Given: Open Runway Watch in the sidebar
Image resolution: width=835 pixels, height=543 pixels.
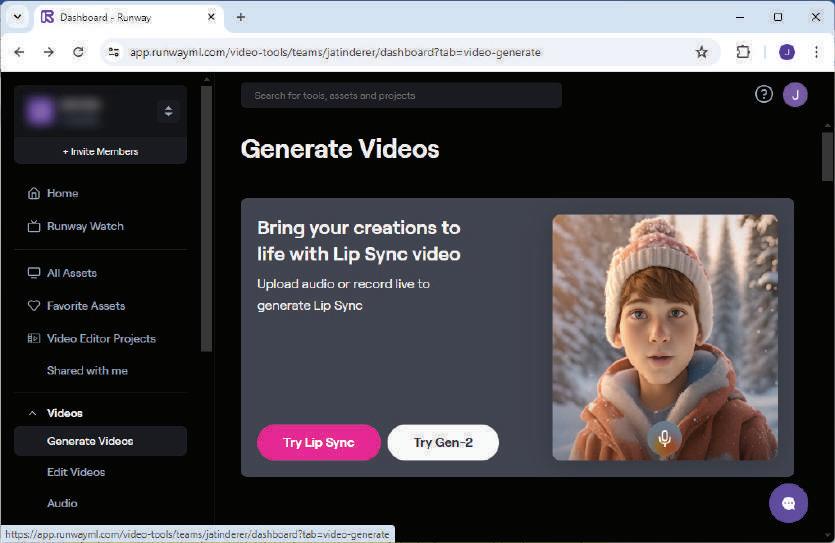Looking at the screenshot, I should tap(85, 226).
